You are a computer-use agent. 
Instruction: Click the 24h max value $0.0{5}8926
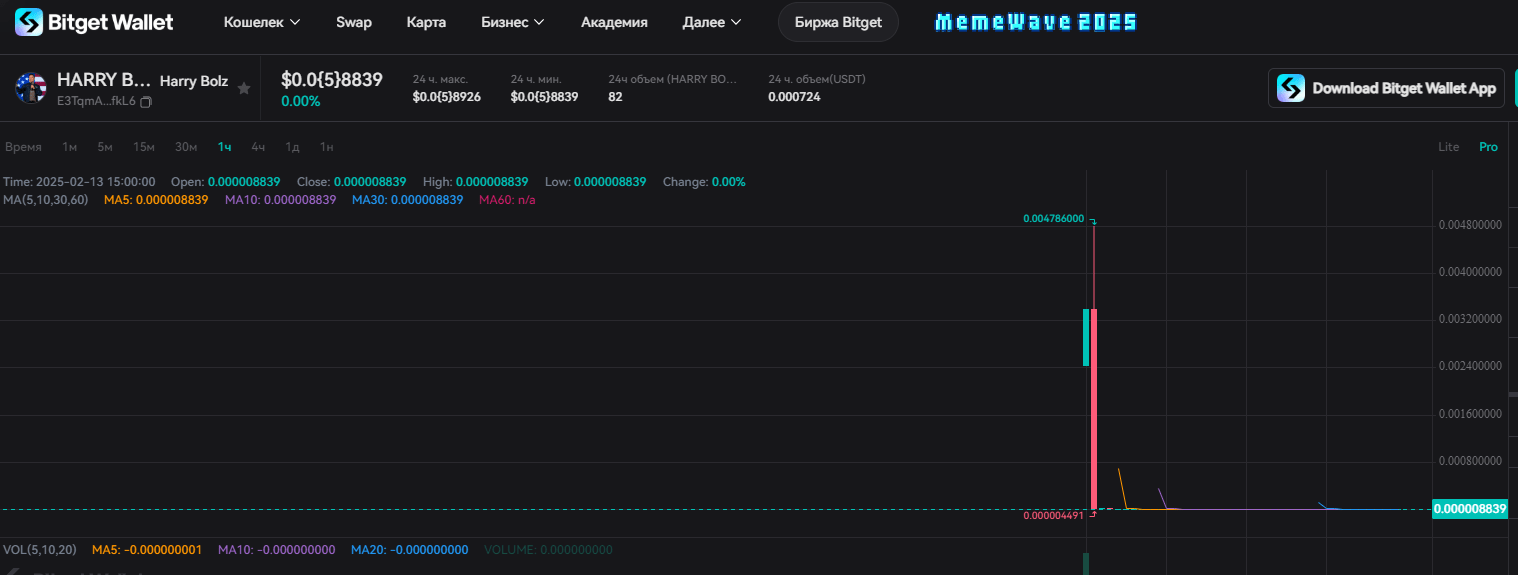[x=447, y=97]
